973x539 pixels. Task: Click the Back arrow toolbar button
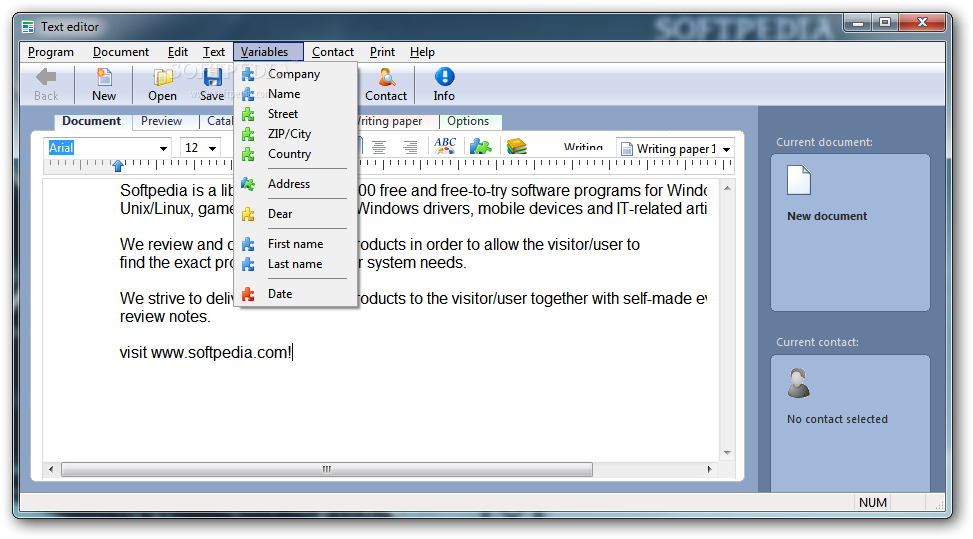tap(46, 85)
